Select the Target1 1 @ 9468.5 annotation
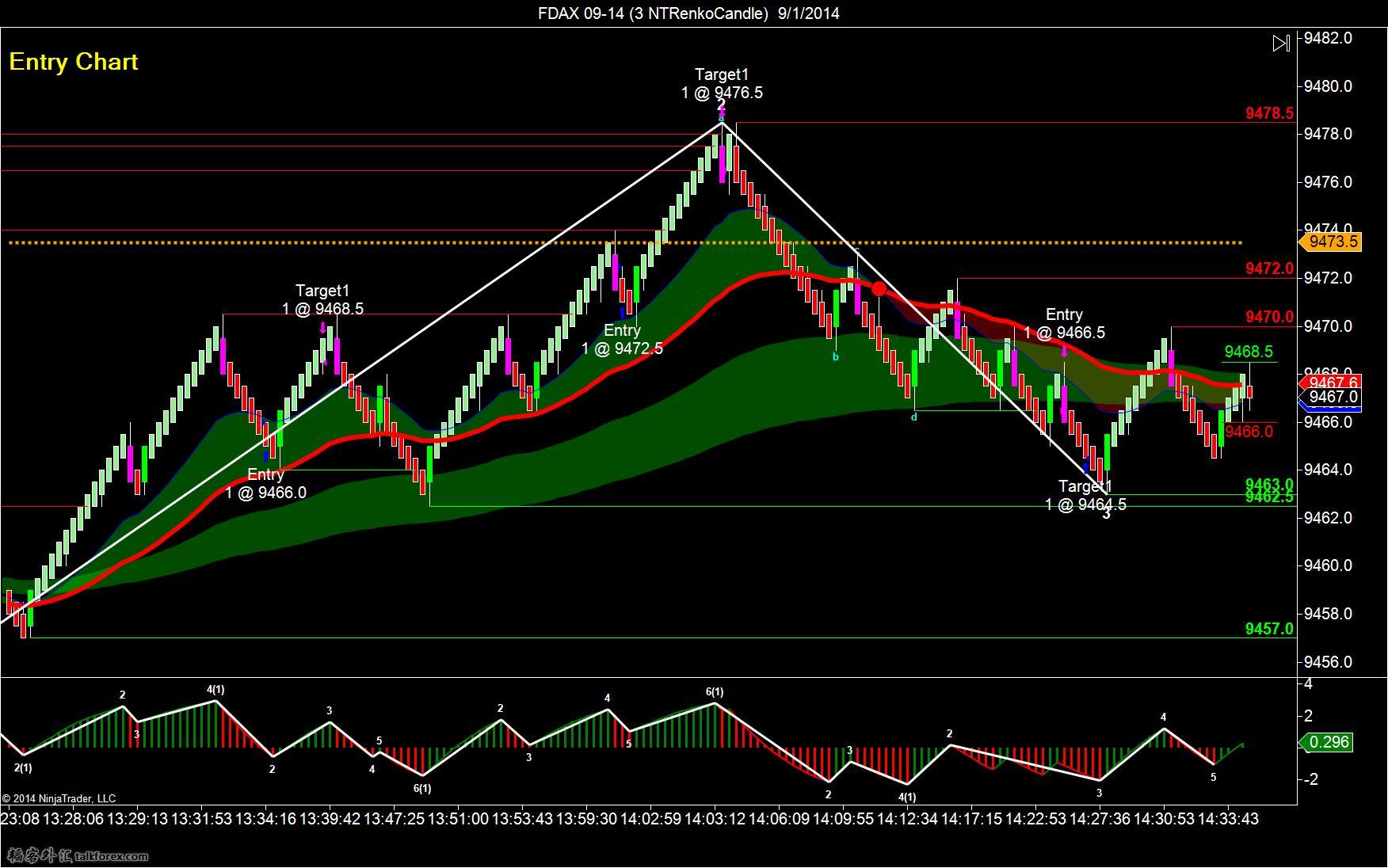The image size is (1388, 868). [322, 299]
